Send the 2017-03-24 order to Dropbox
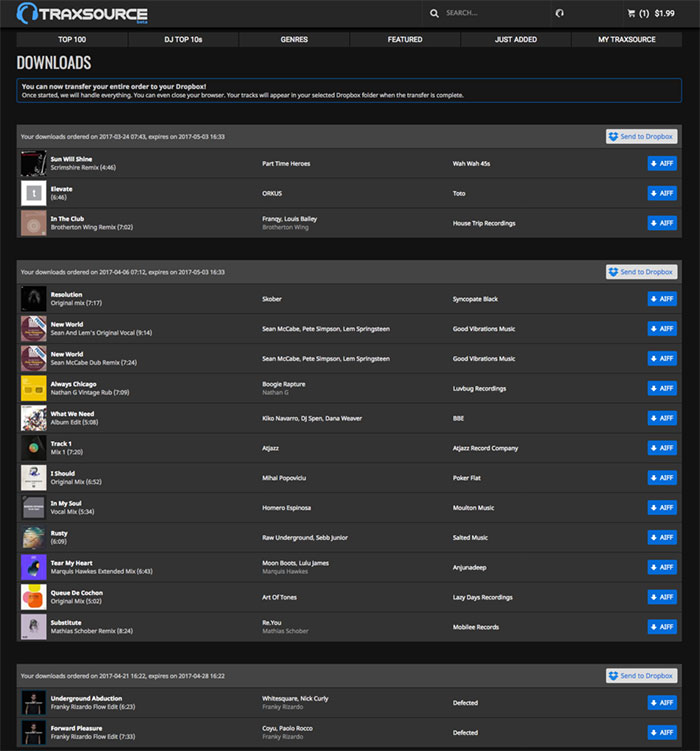Screen dimensions: 700x751 [x=641, y=136]
